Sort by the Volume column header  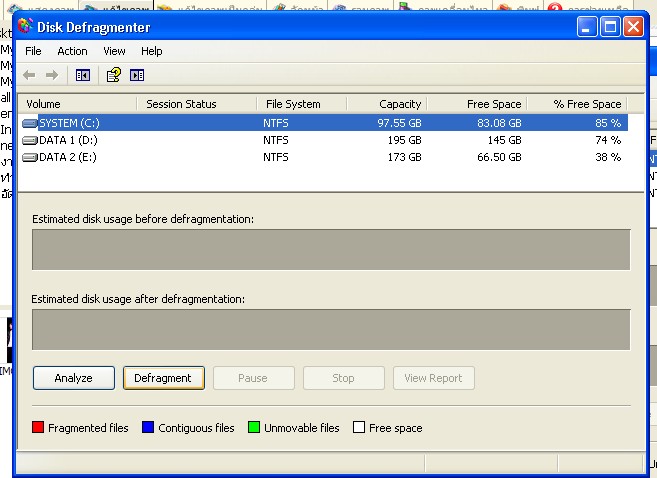coord(78,104)
